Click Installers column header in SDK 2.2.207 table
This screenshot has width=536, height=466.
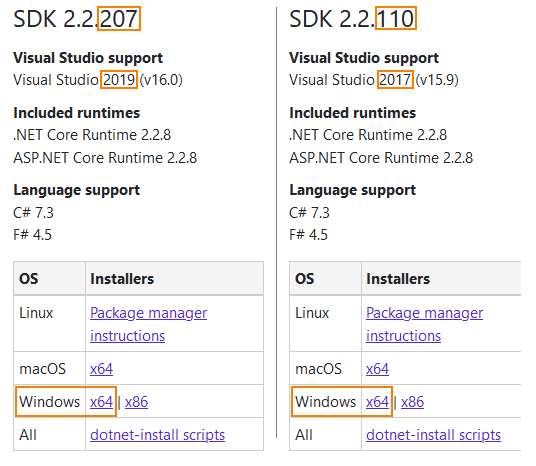[x=122, y=279]
